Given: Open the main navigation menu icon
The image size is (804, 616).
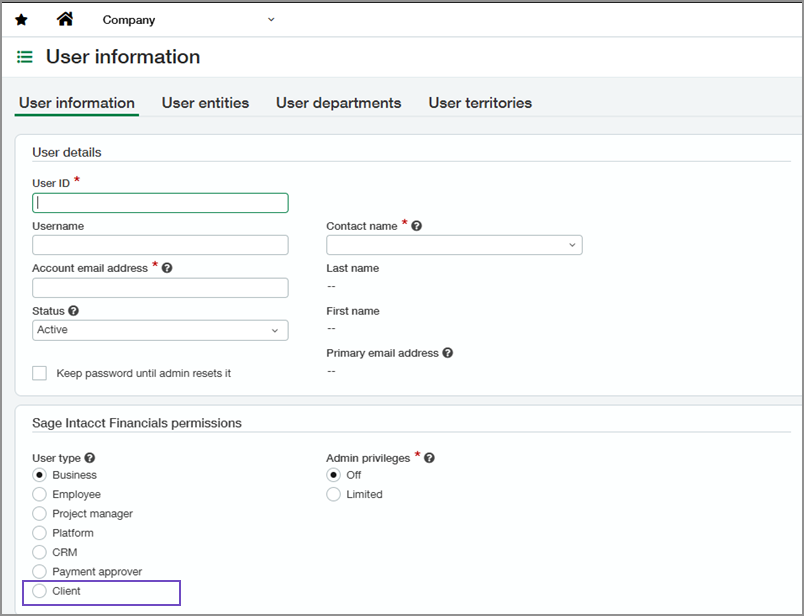Looking at the screenshot, I should tap(25, 58).
